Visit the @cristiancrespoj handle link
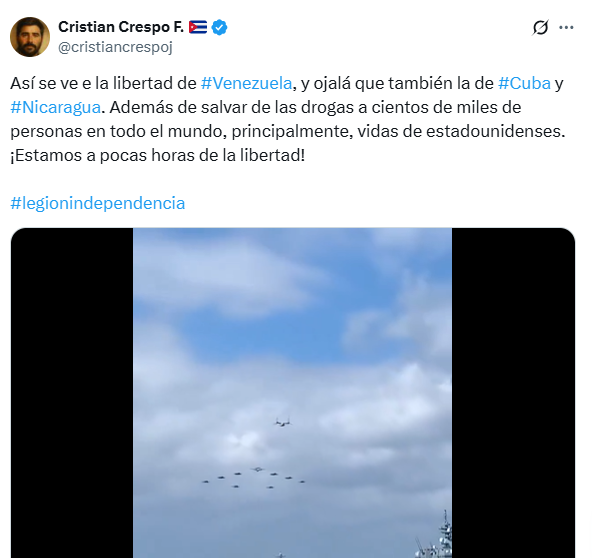The width and height of the screenshot is (592, 558). [115, 47]
